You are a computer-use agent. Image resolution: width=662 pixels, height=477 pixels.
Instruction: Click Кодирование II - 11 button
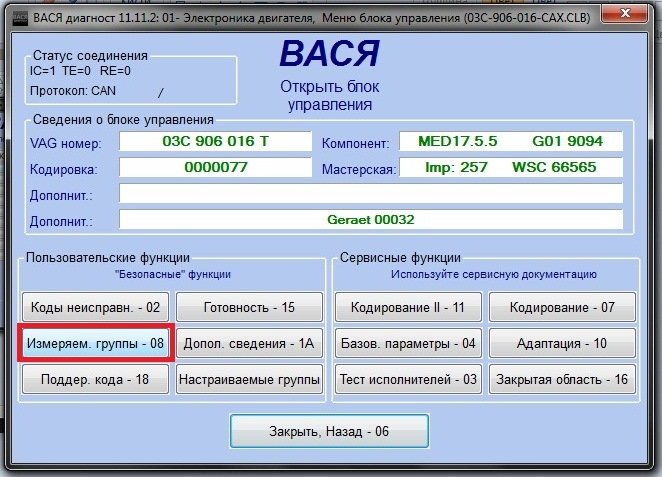pyautogui.click(x=407, y=307)
